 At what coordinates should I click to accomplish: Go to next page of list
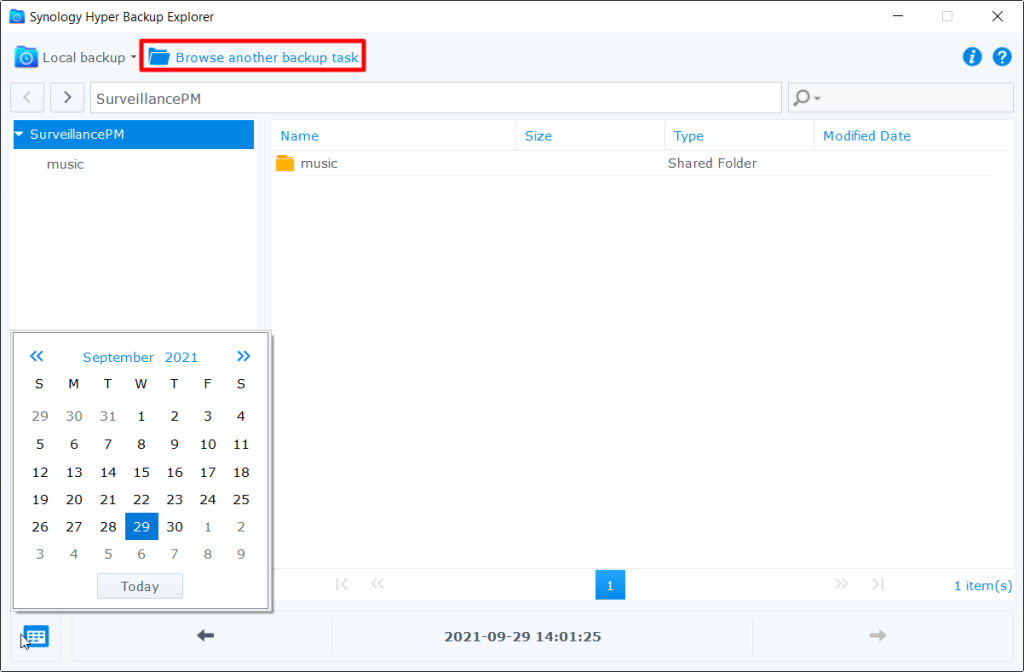pos(841,584)
